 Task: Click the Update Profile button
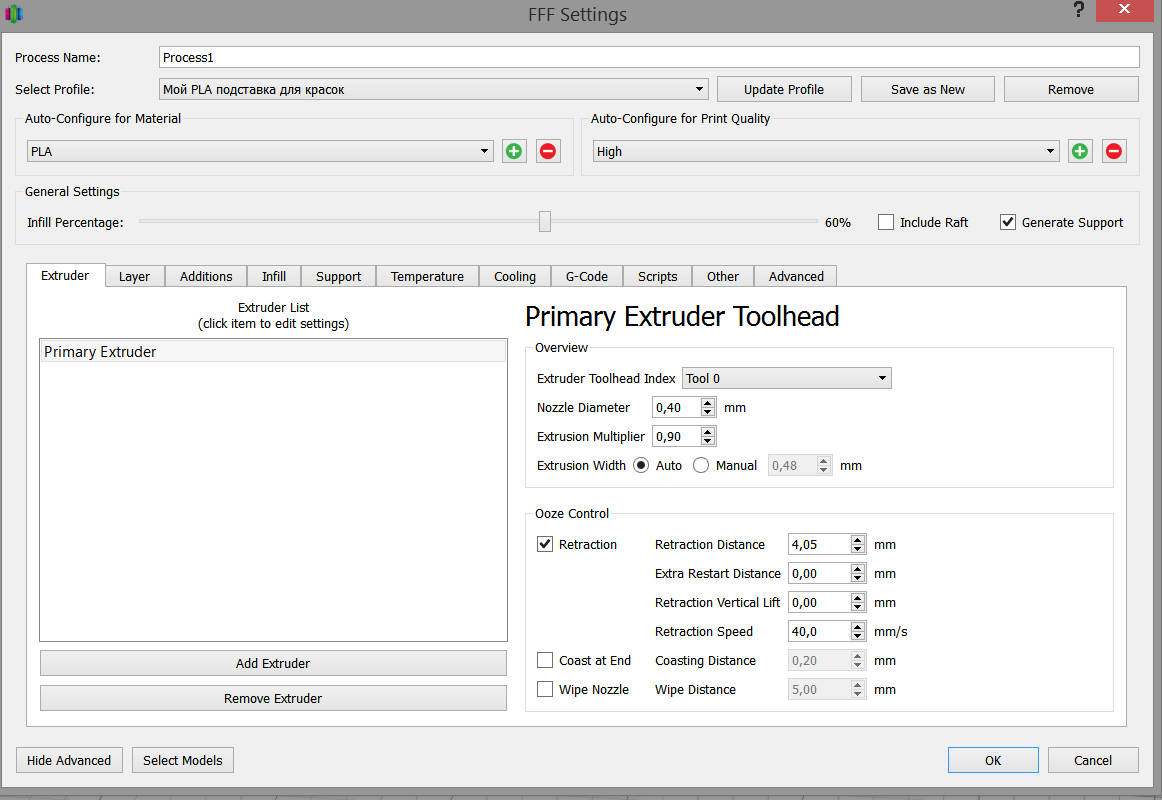pyautogui.click(x=784, y=90)
